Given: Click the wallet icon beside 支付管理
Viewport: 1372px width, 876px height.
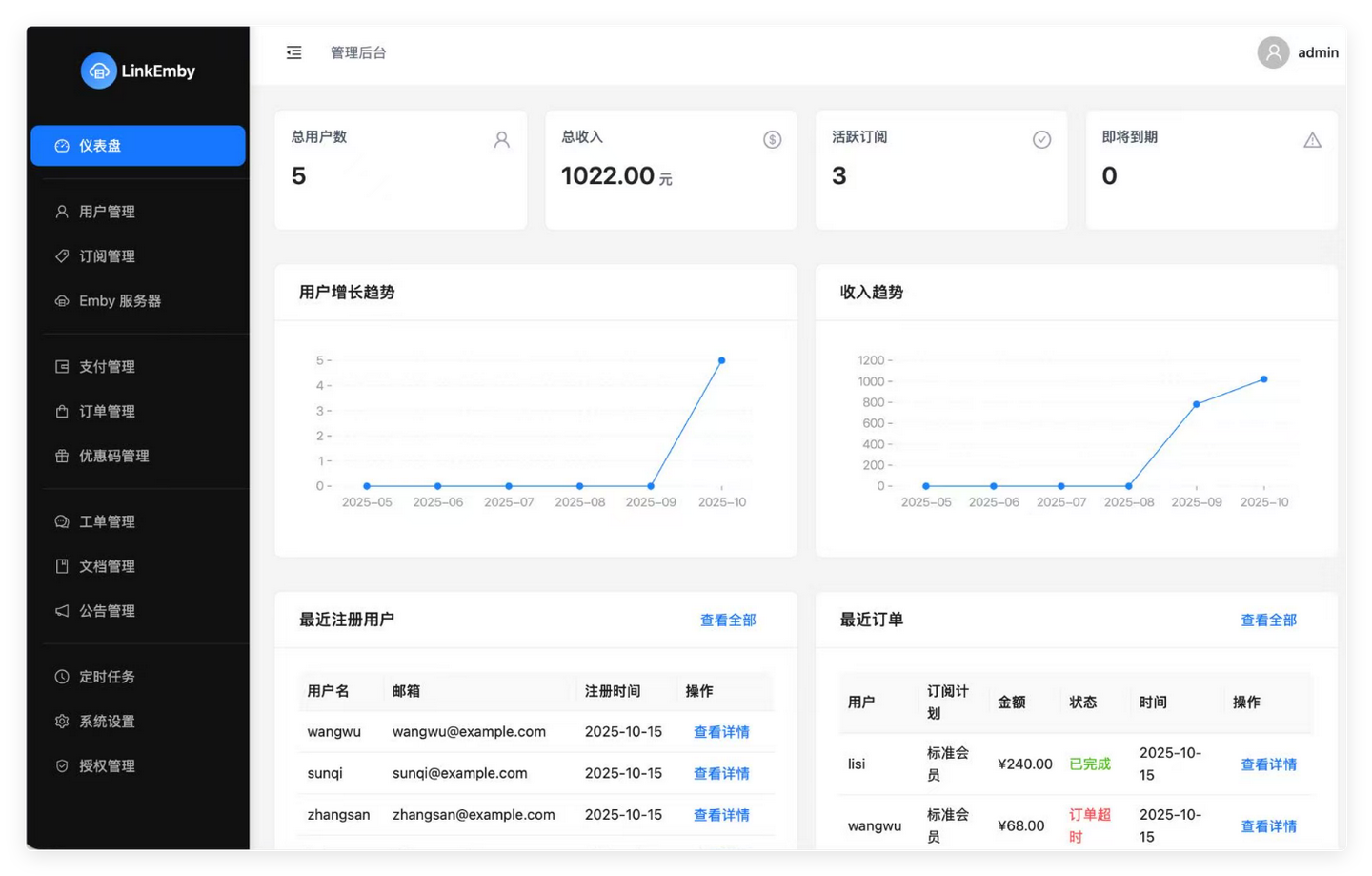Looking at the screenshot, I should (x=62, y=367).
